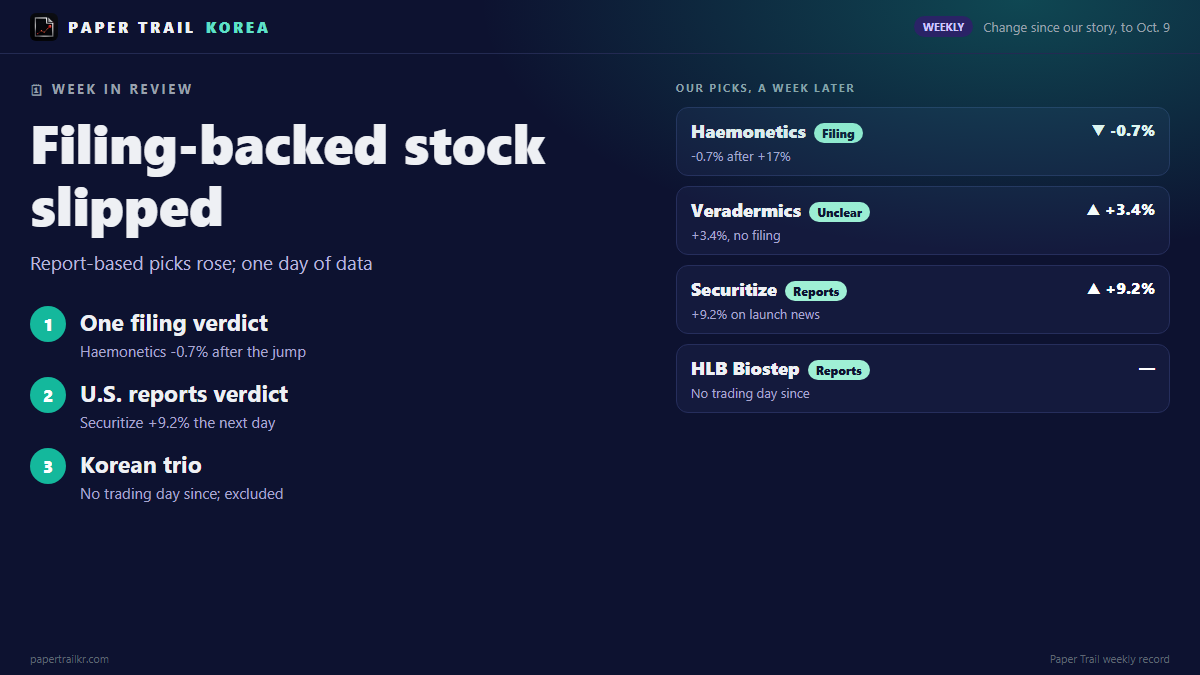Open the Securitize pick card
Screen dimensions: 1200x675
[923, 299]
